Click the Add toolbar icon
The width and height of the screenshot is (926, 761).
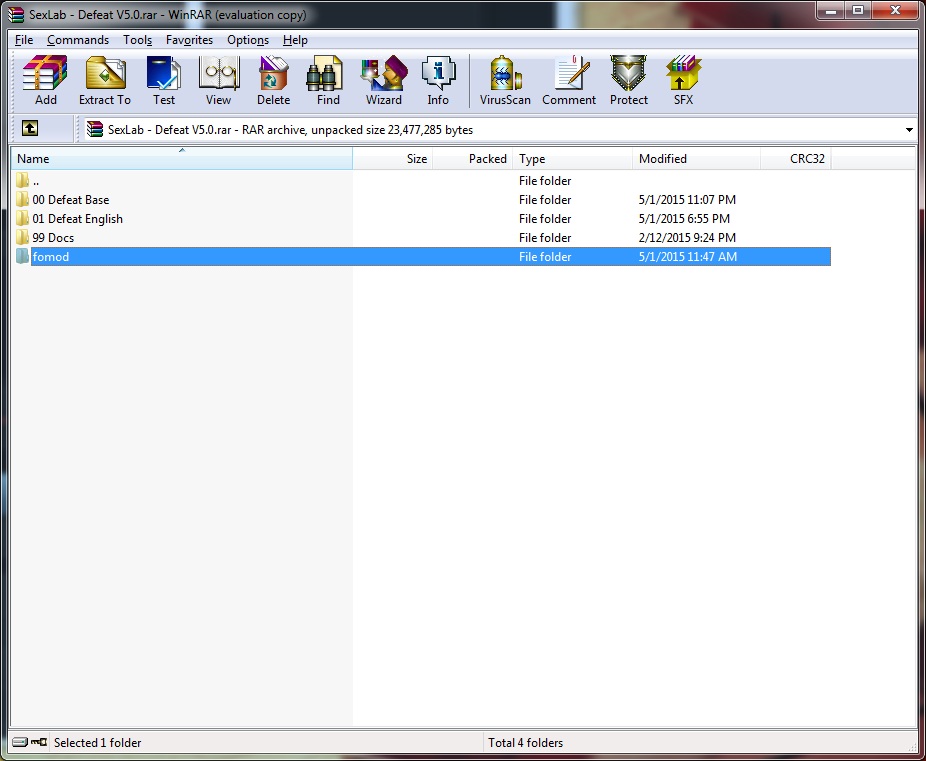[45, 80]
